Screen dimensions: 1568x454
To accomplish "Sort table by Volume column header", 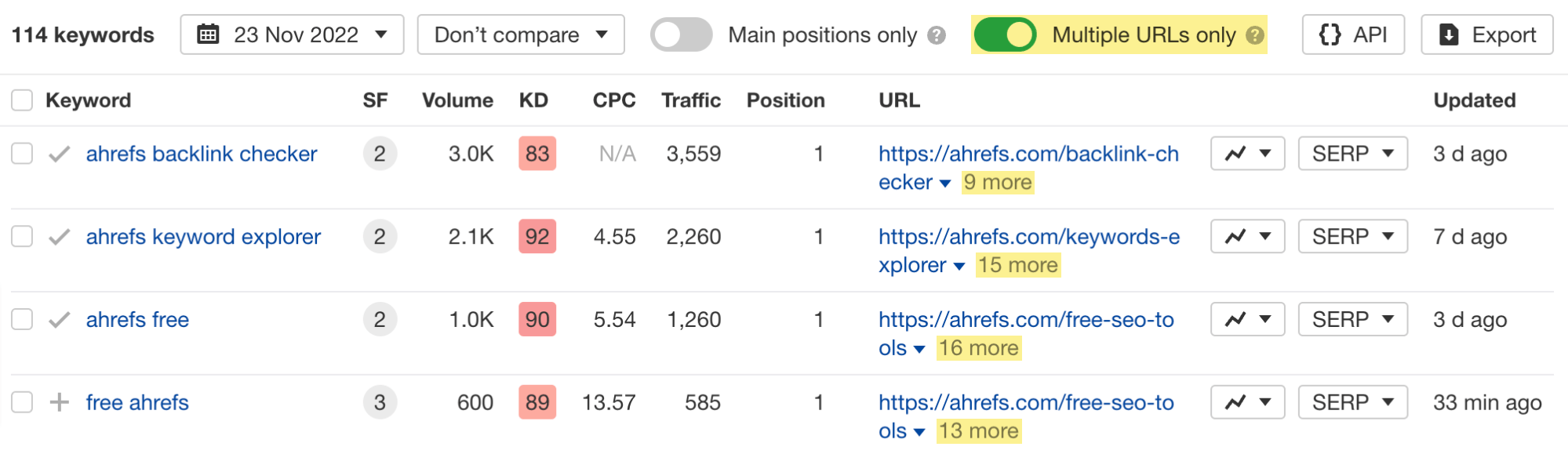I will coord(457,100).
